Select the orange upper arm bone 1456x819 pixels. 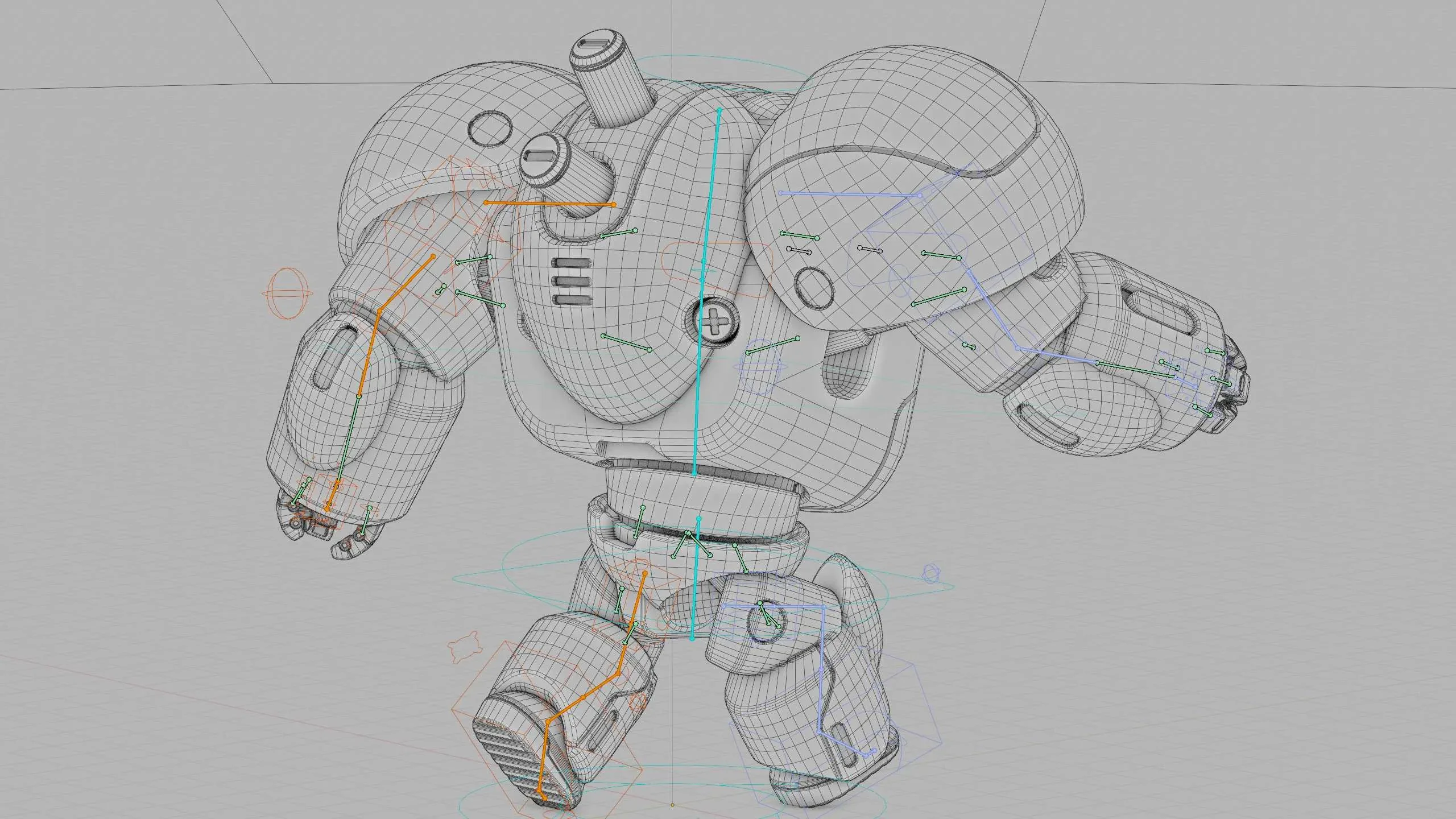click(x=406, y=283)
